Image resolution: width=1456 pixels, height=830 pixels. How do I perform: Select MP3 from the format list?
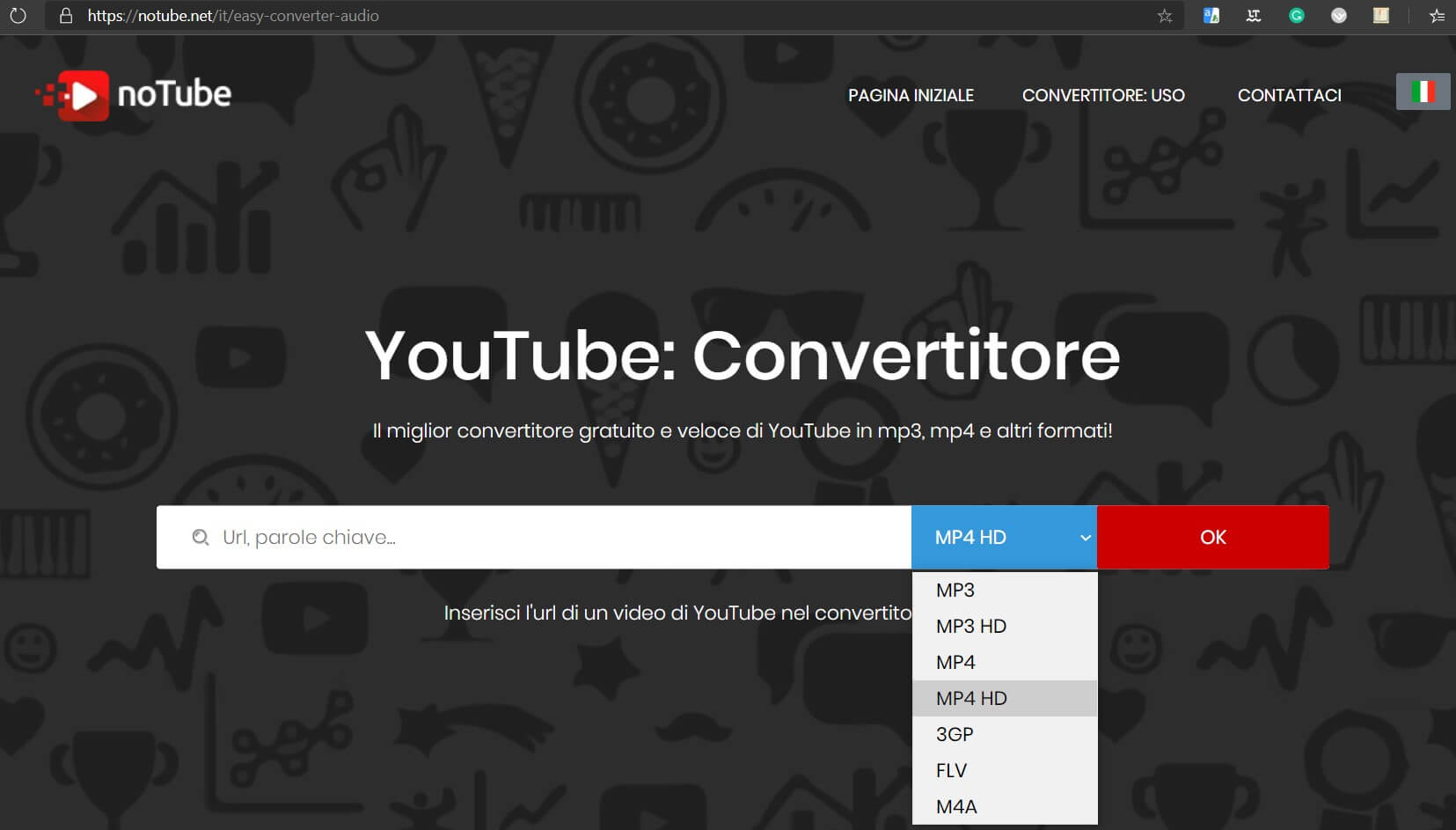pyautogui.click(x=955, y=590)
